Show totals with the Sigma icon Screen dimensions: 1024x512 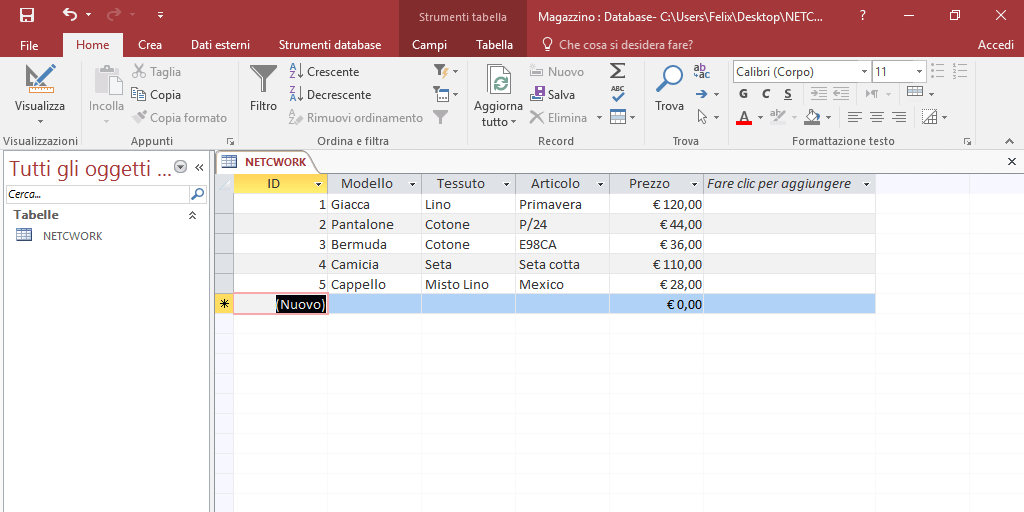point(617,71)
